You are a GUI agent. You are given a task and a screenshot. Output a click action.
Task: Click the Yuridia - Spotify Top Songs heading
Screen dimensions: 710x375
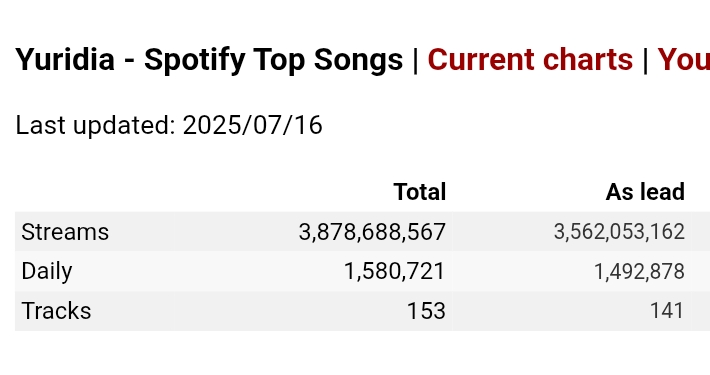[209, 60]
